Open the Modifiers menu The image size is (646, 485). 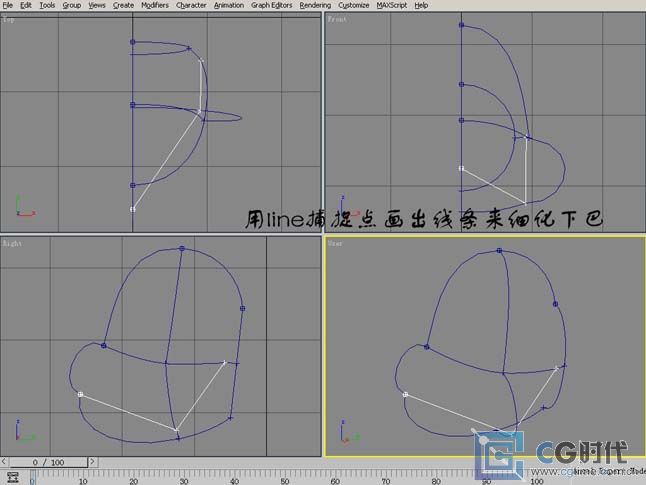(155, 5)
